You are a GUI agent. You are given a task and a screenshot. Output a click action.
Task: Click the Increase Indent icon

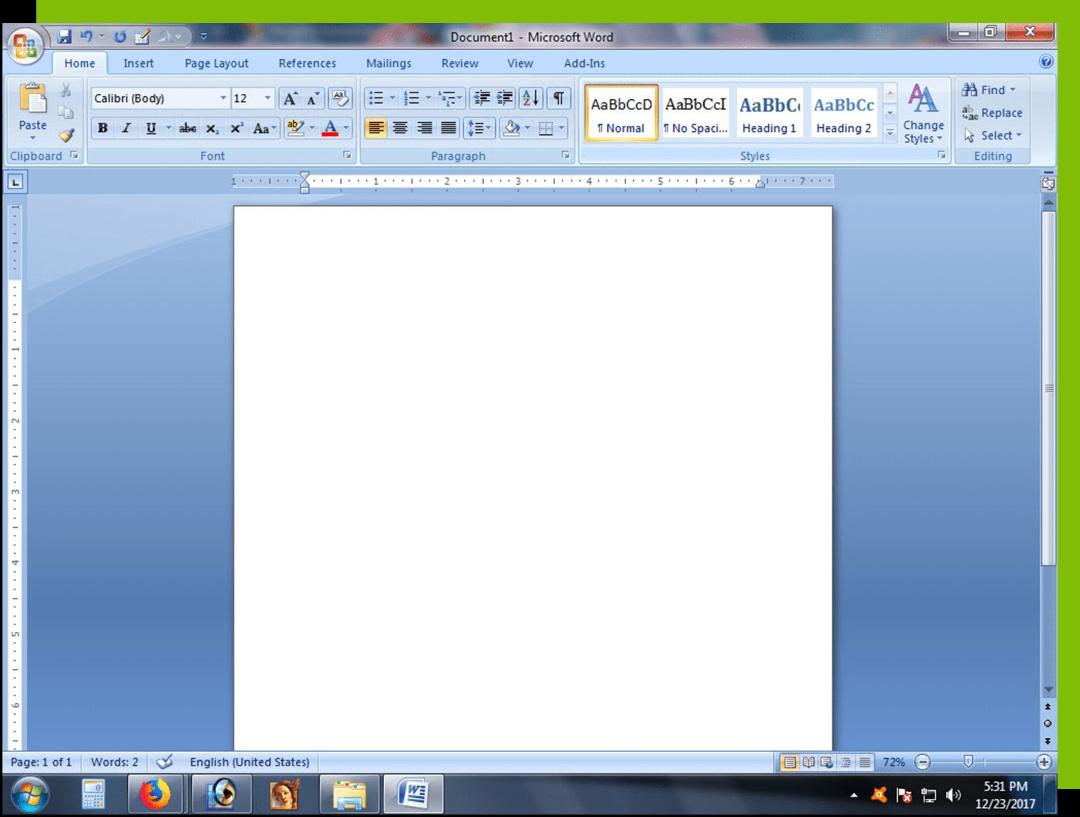505,98
